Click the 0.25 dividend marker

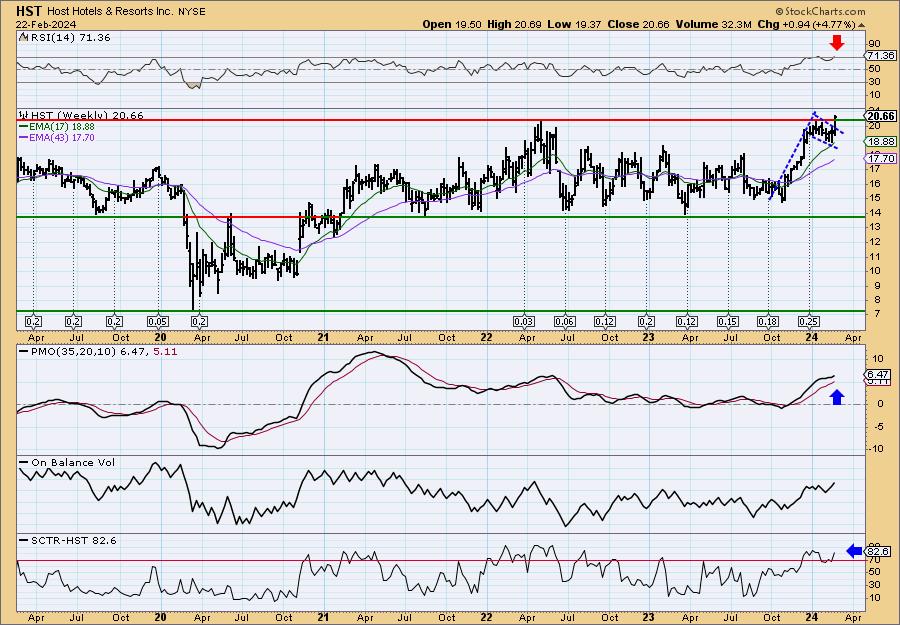[809, 322]
